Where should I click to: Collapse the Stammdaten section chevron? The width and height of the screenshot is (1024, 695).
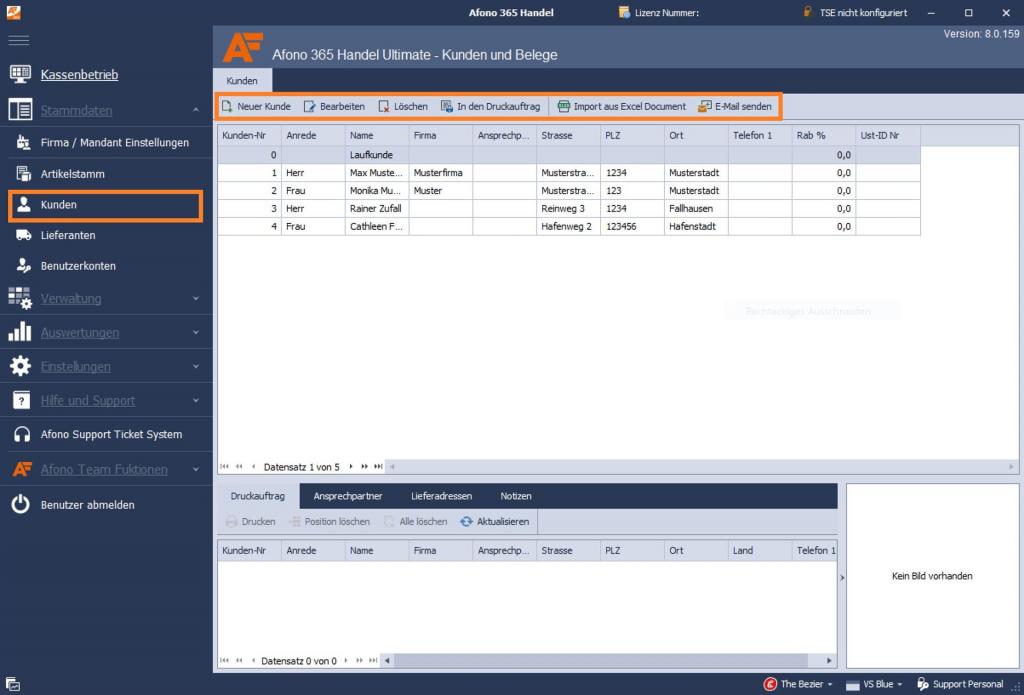point(196,110)
